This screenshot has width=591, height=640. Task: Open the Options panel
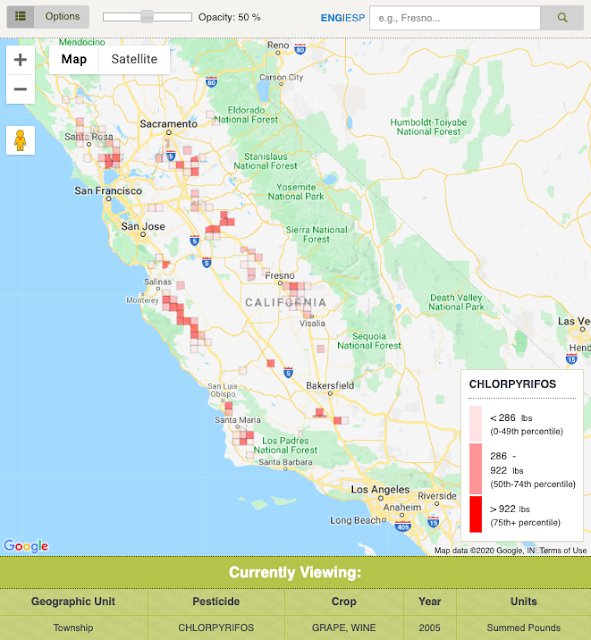click(x=62, y=17)
